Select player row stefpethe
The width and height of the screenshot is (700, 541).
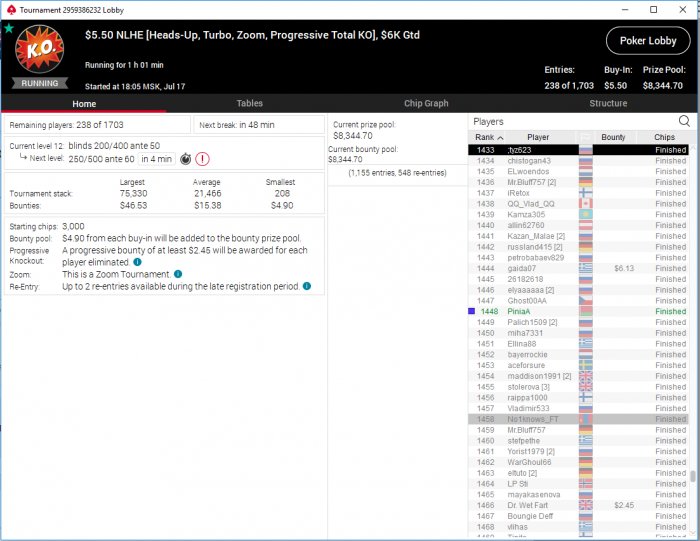pyautogui.click(x=578, y=441)
